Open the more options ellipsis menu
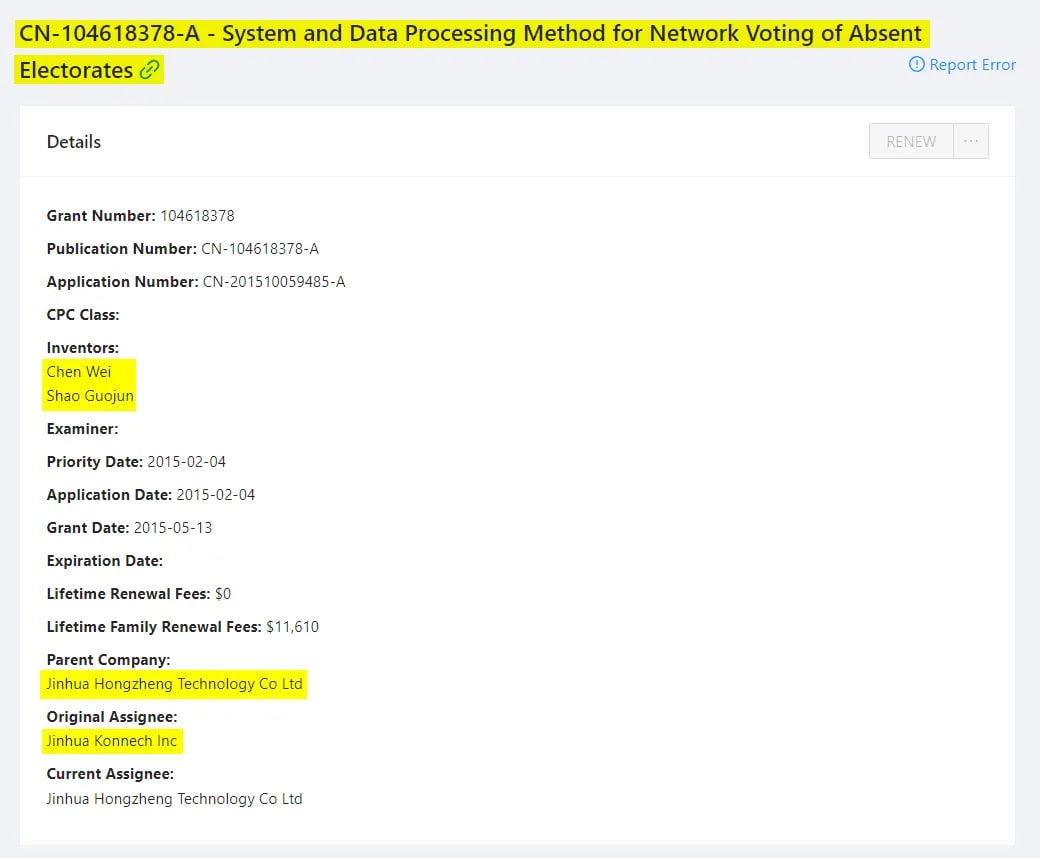This screenshot has height=858, width=1040. [x=970, y=141]
